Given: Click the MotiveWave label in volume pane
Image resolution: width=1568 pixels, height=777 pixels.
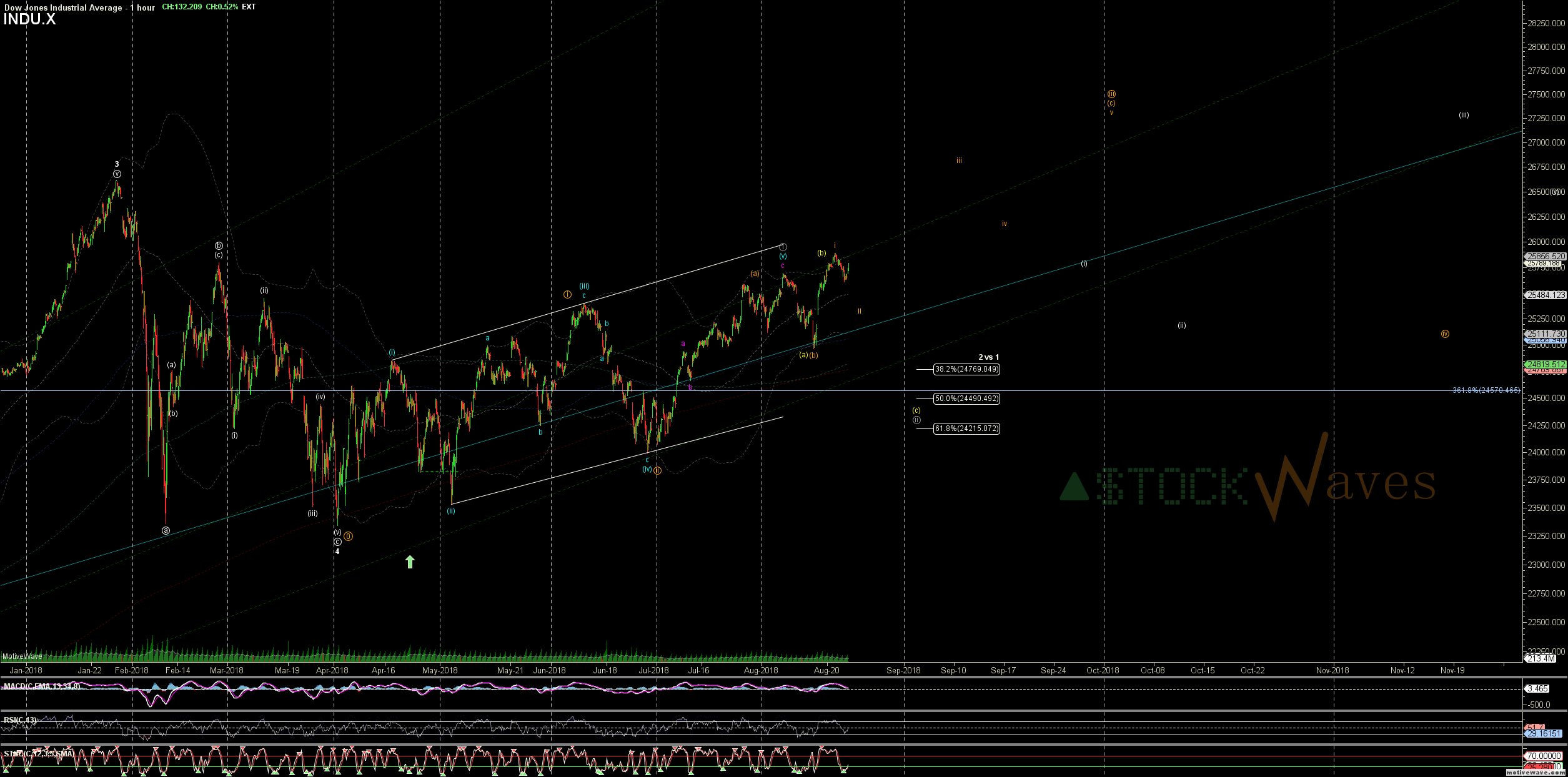Looking at the screenshot, I should tap(22, 656).
